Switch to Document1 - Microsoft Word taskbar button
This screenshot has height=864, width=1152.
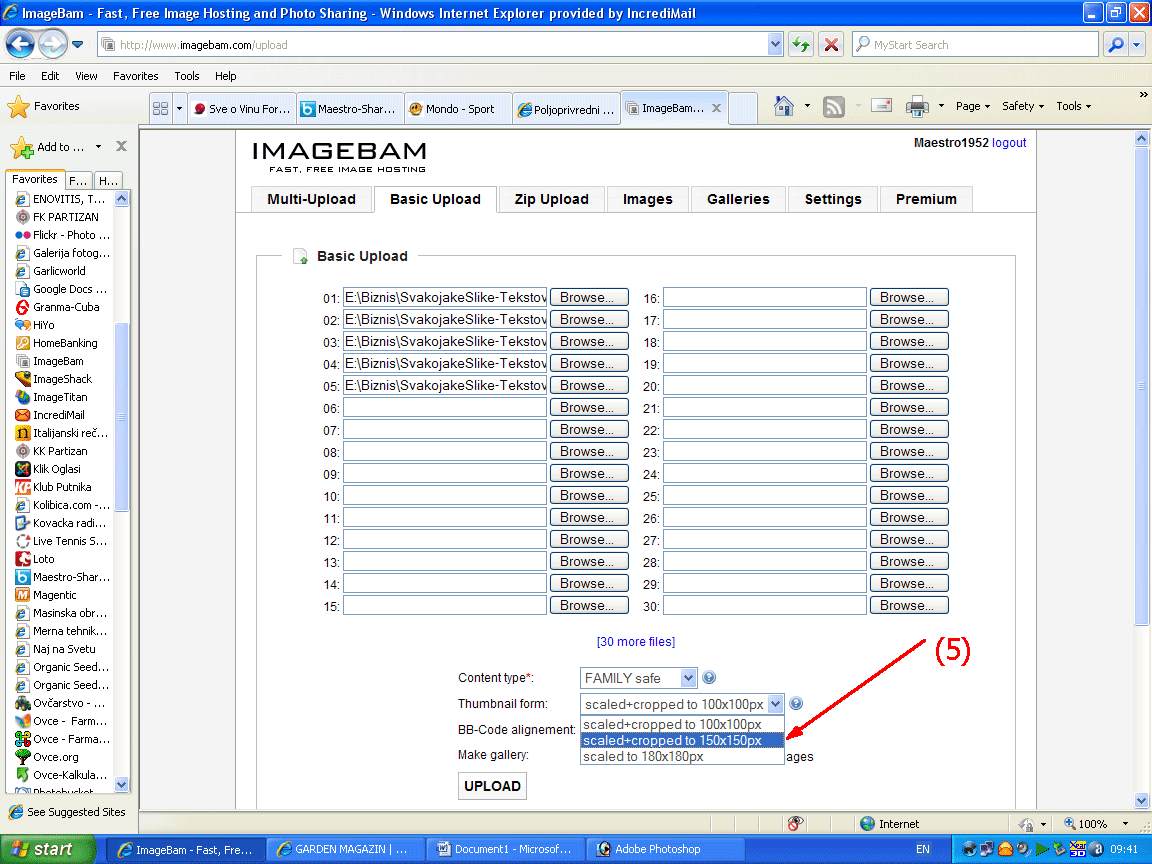pos(506,849)
